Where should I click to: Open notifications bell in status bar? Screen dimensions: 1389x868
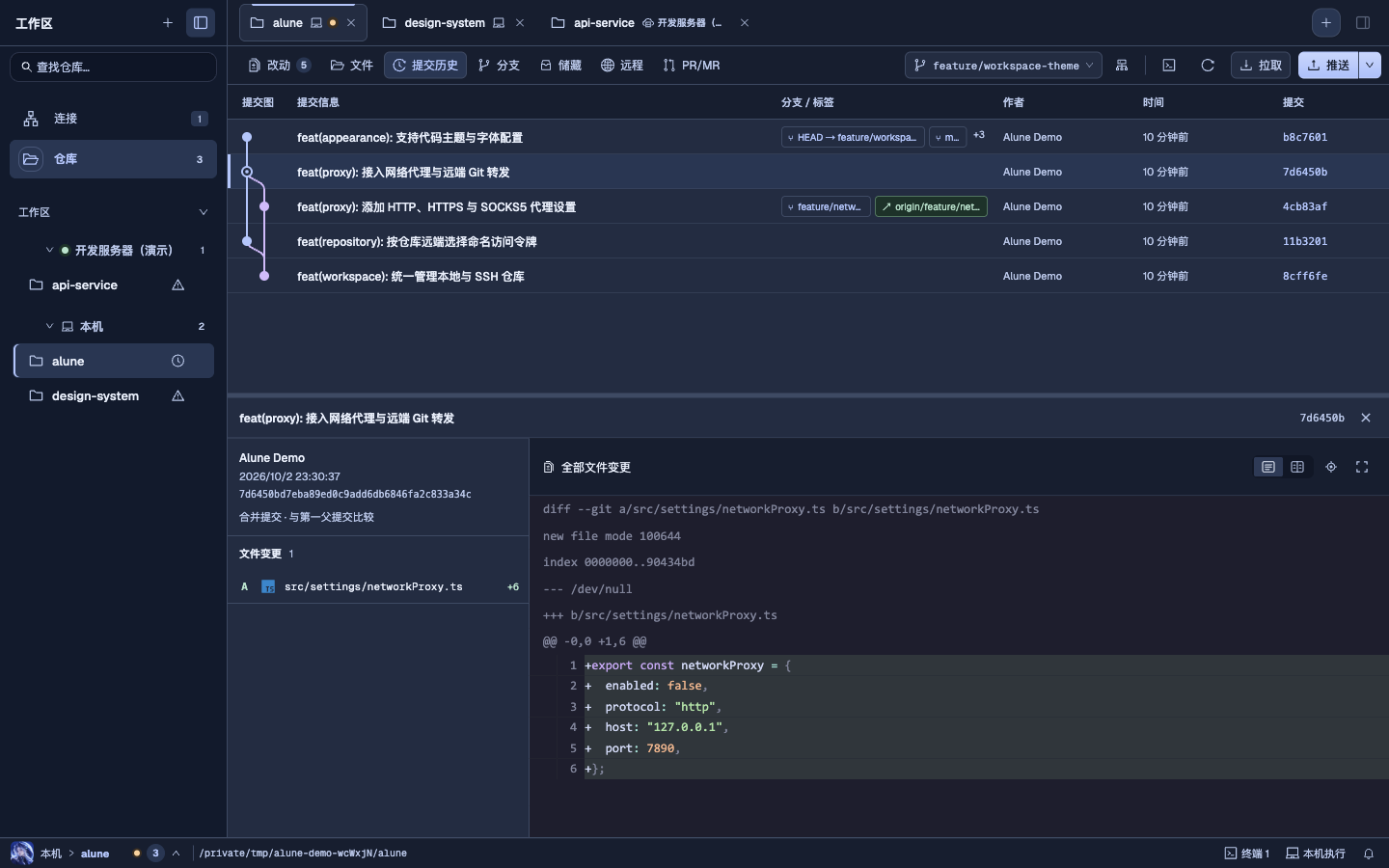[1368, 854]
